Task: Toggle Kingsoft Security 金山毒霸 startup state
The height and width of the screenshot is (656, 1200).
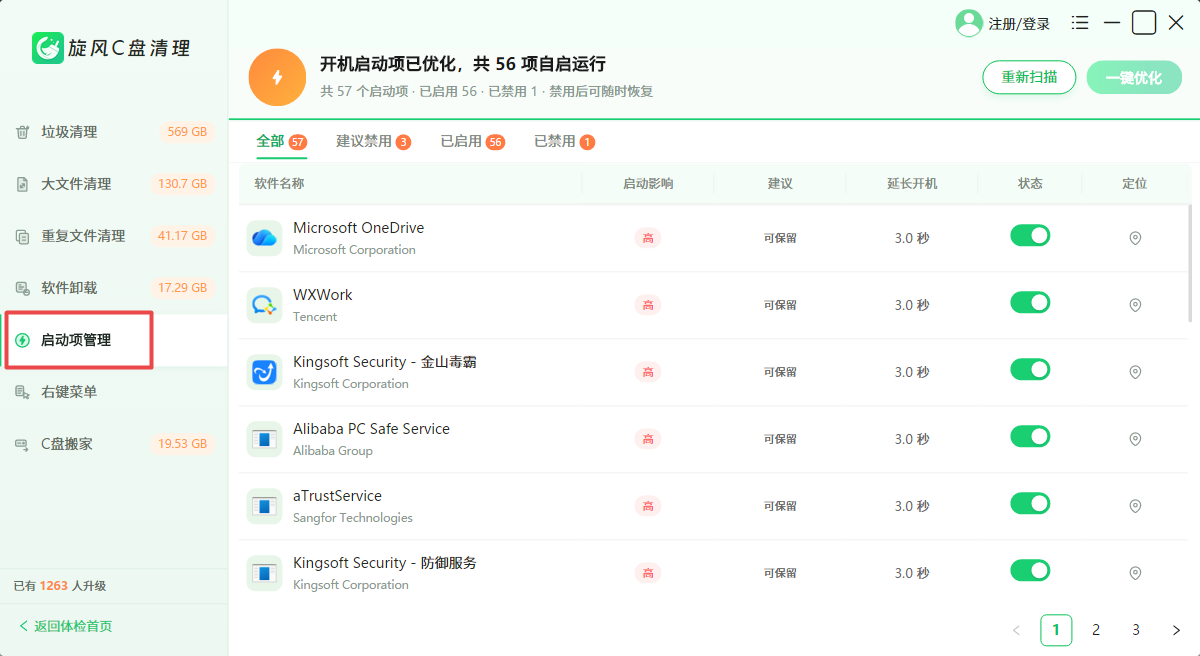Action: (x=1030, y=370)
